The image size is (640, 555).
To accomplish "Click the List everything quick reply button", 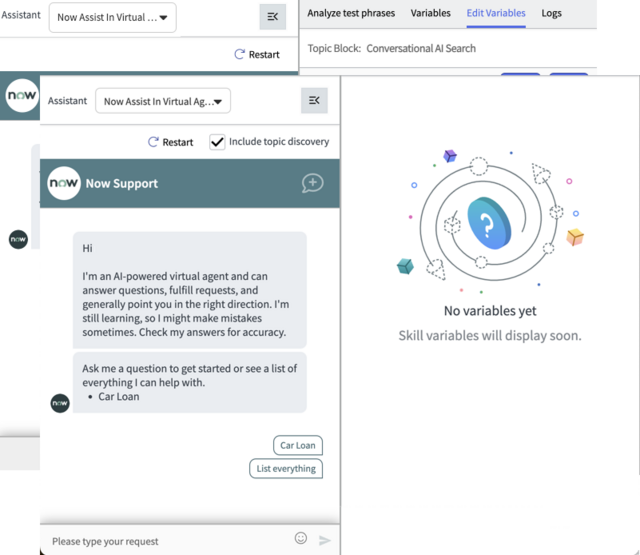I will [286, 468].
